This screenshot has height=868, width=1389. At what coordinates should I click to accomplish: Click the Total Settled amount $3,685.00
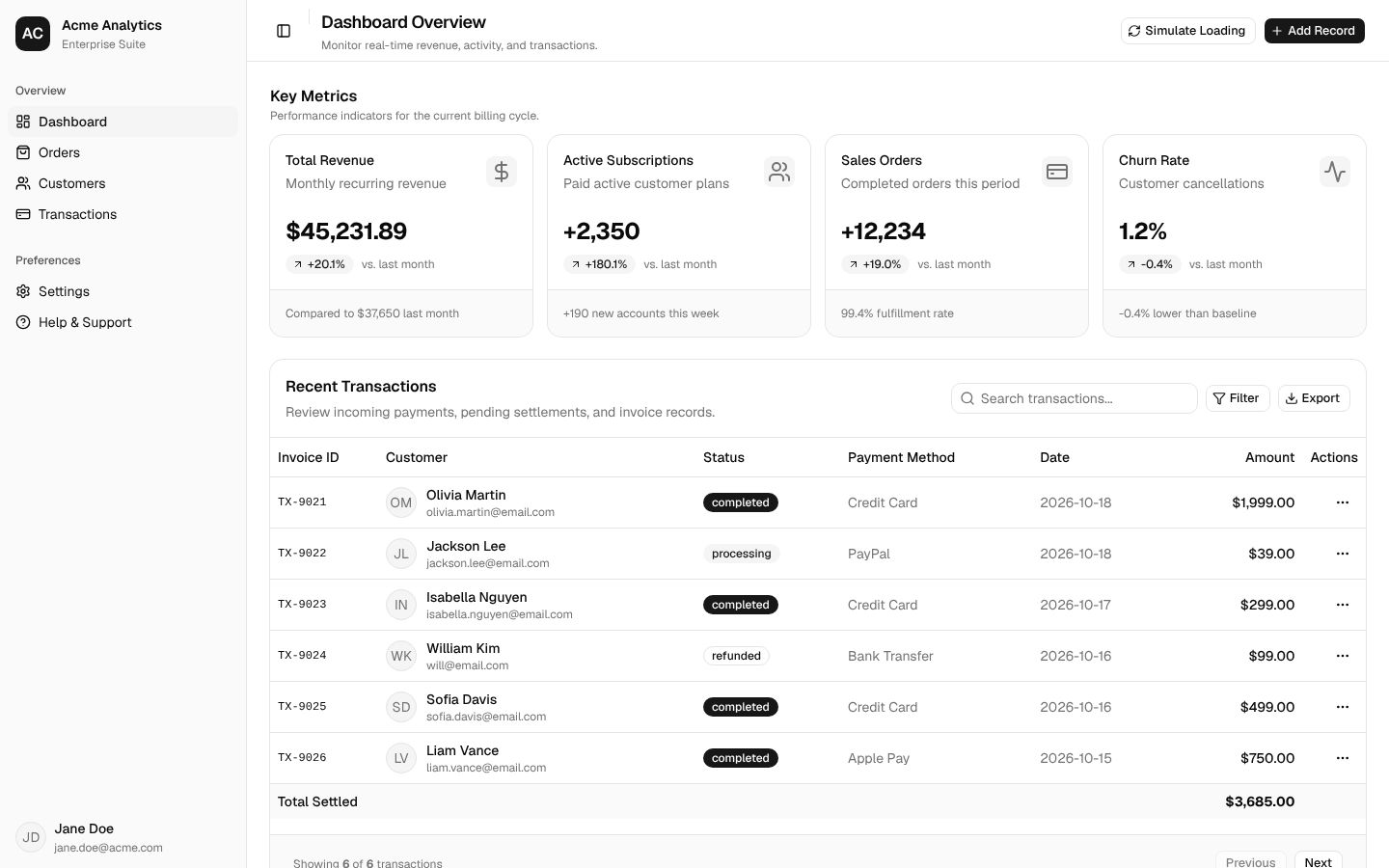pos(1260,801)
